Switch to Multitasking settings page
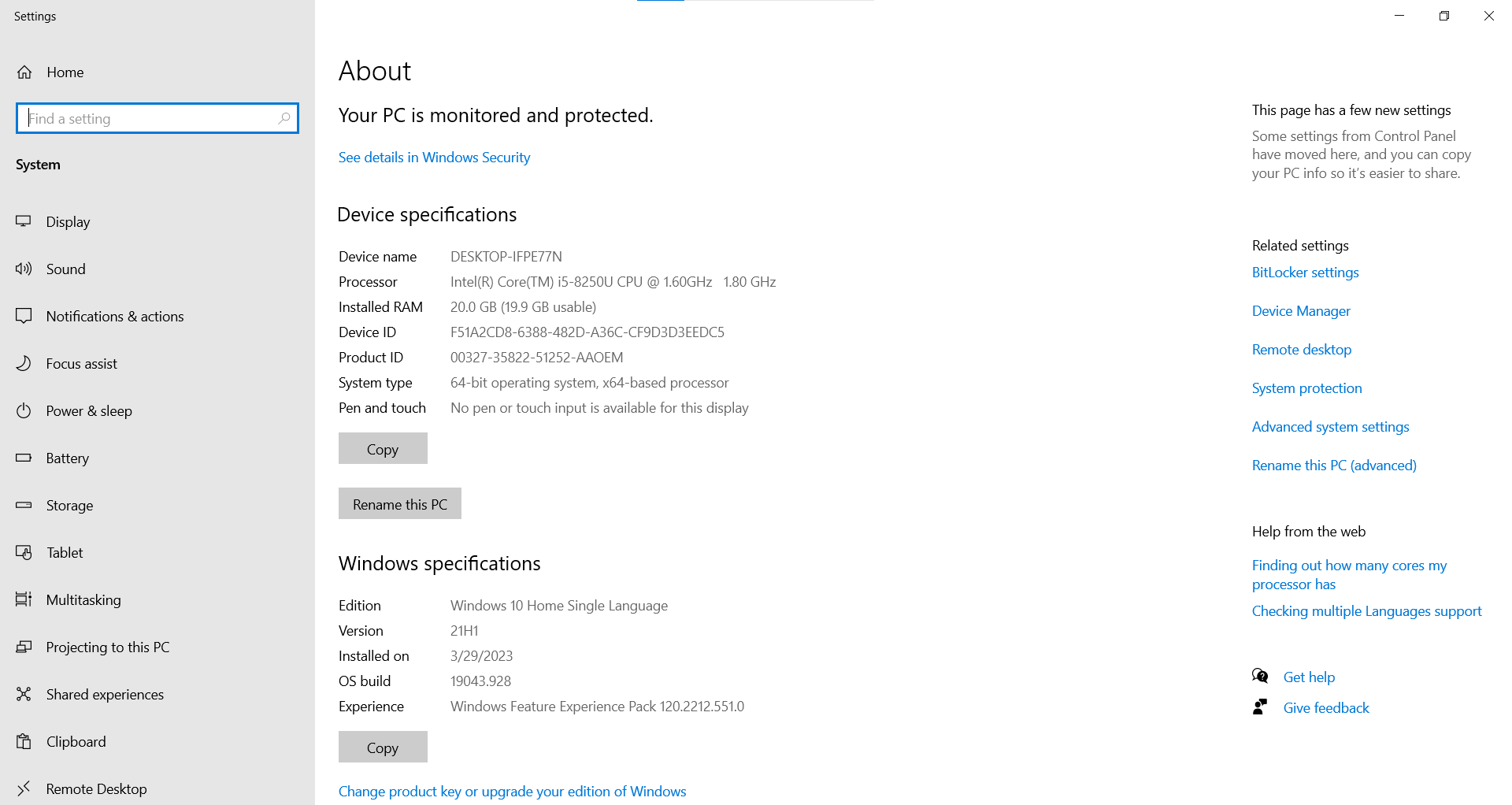The height and width of the screenshot is (805, 1512). point(83,599)
